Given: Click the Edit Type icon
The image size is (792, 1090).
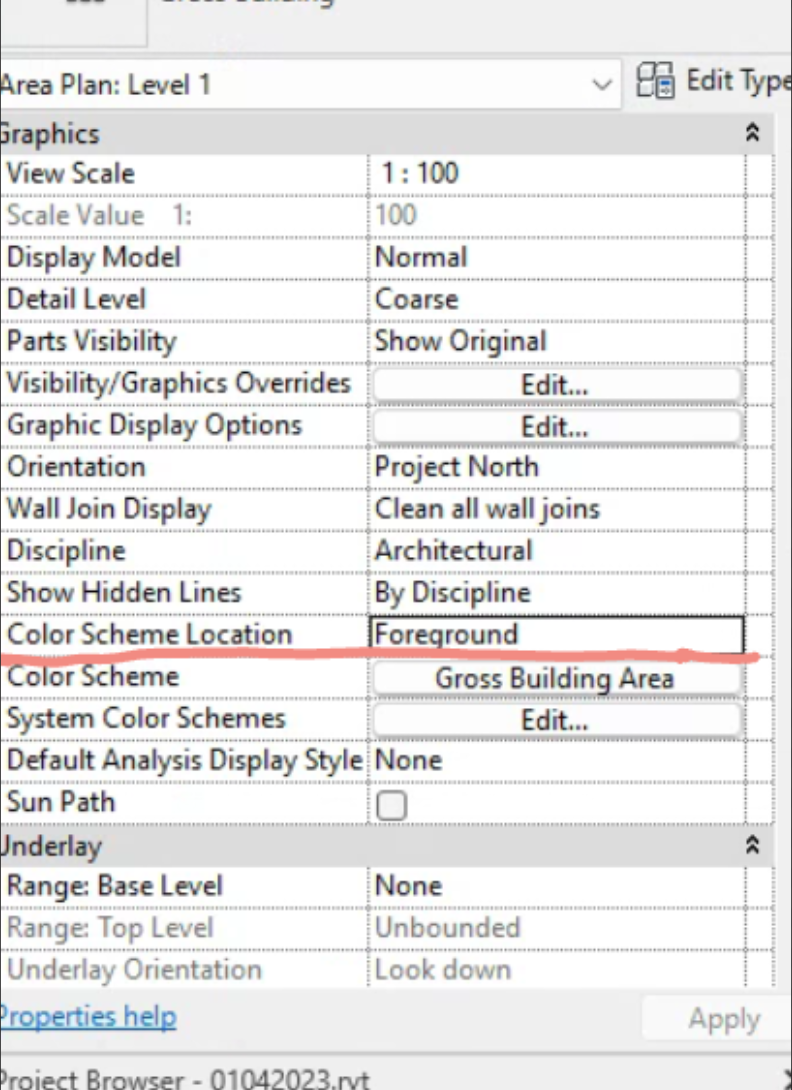Looking at the screenshot, I should tap(655, 81).
